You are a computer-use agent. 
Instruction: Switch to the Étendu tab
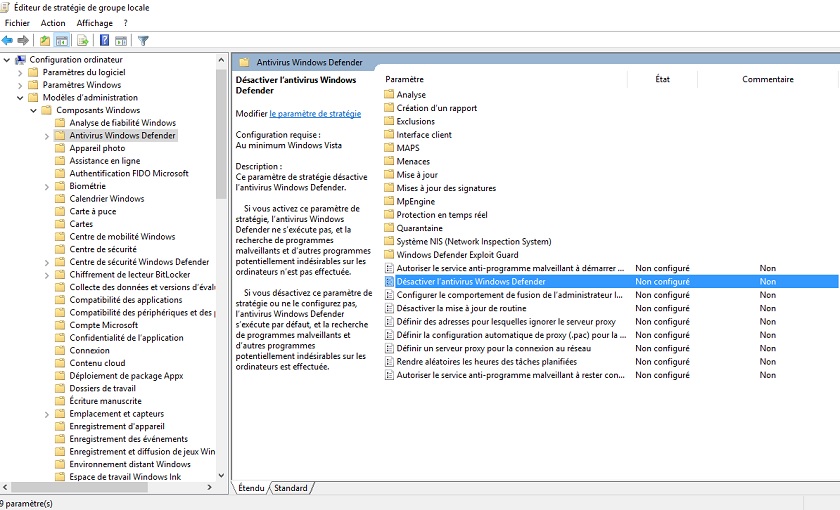251,488
